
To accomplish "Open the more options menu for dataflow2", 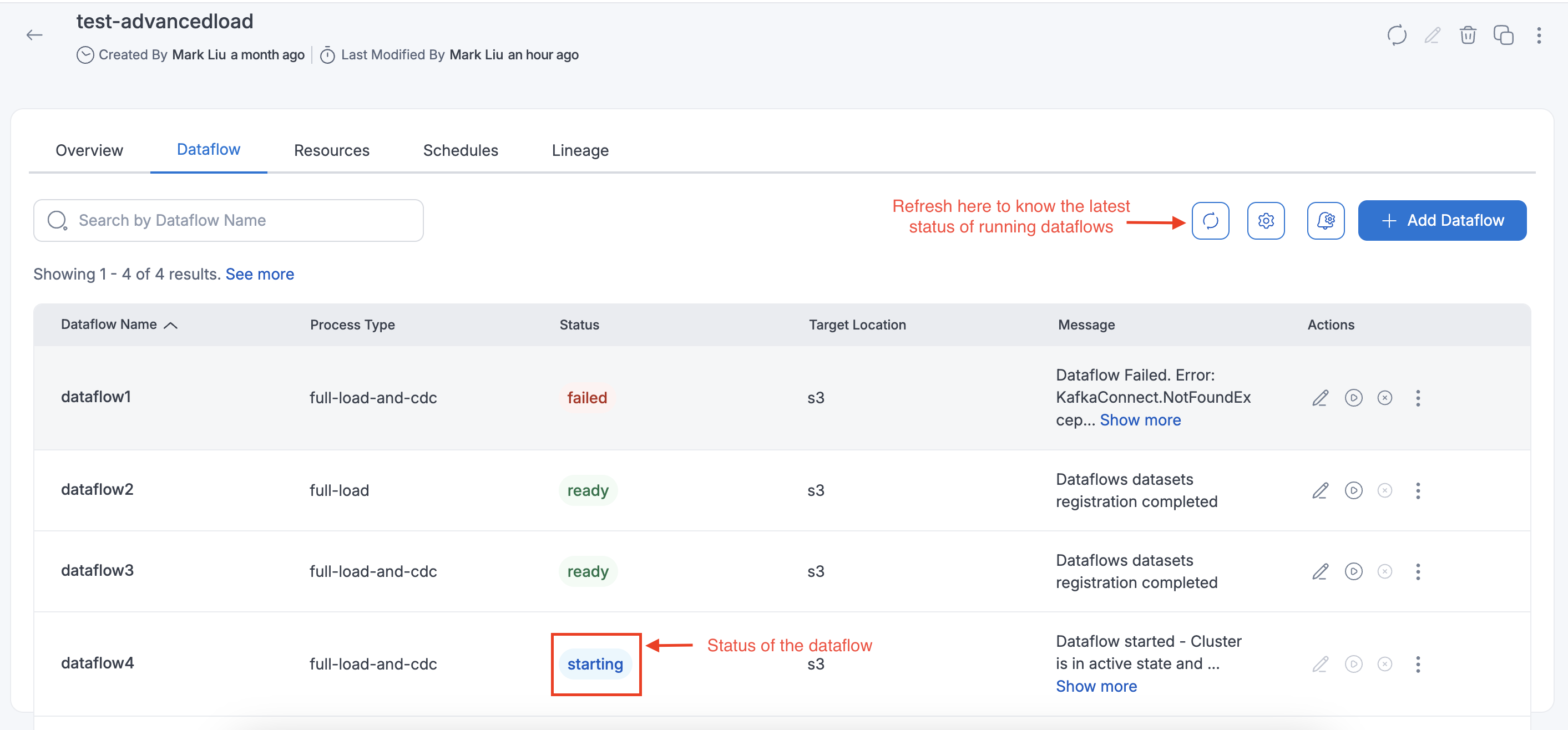I will click(x=1418, y=490).
